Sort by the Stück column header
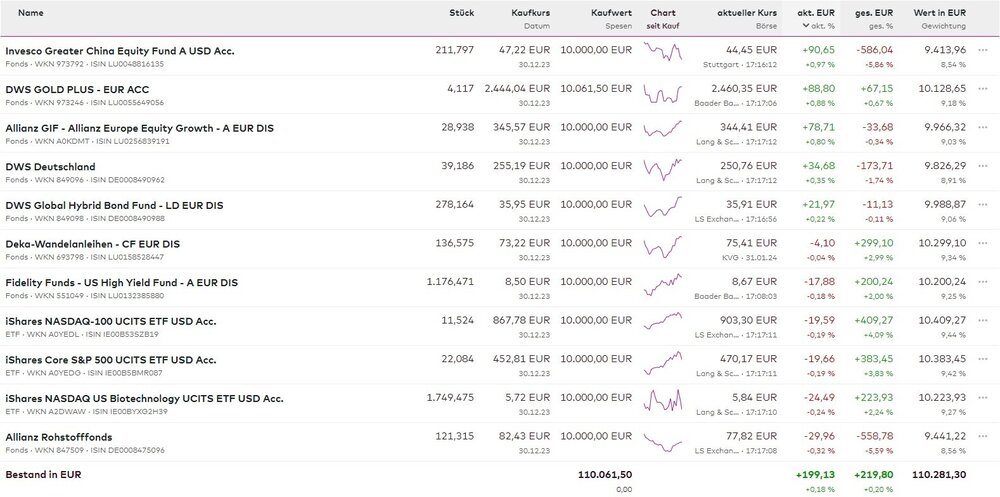This screenshot has width=1000, height=497. click(461, 13)
